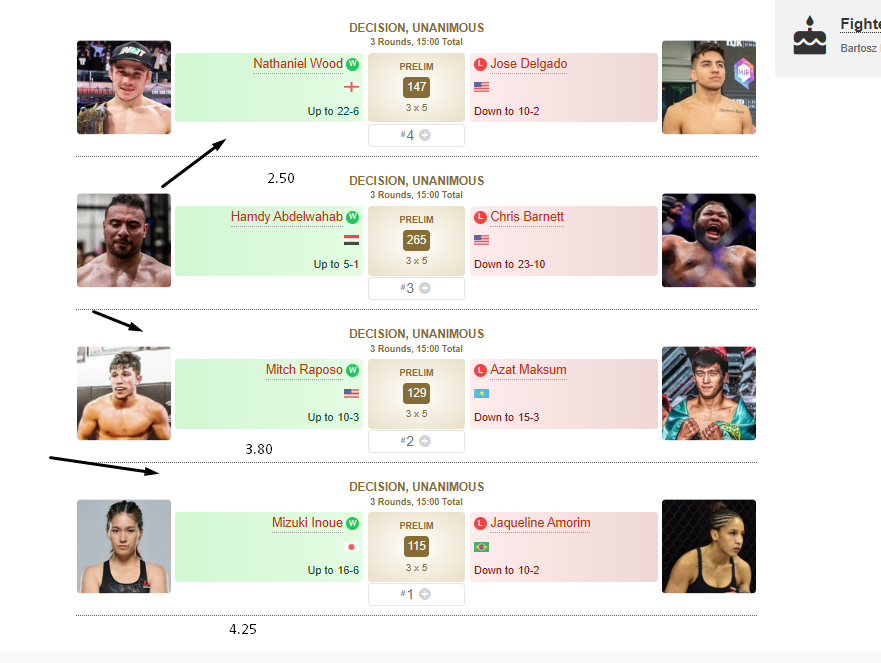Click the 265 weight class badge

click(x=416, y=240)
